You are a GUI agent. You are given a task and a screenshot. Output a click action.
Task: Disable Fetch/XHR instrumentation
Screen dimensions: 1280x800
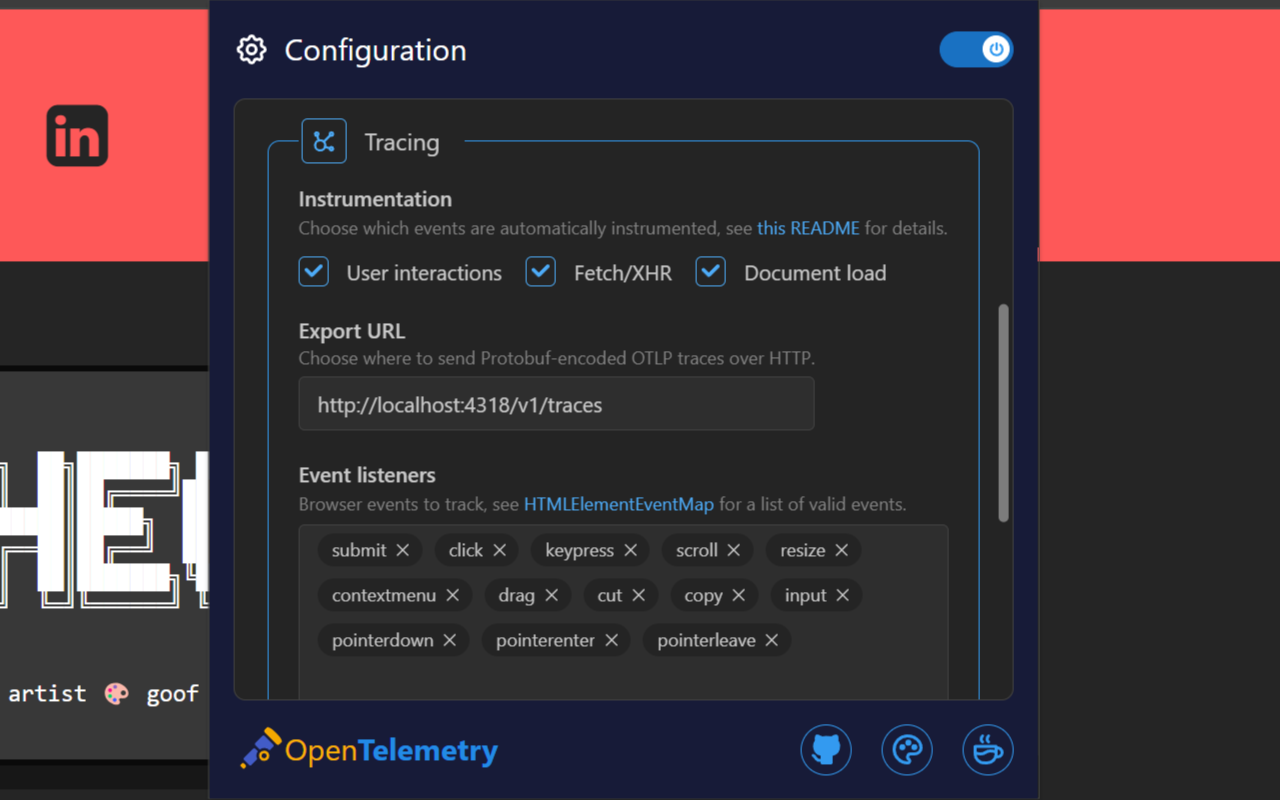[x=540, y=271]
